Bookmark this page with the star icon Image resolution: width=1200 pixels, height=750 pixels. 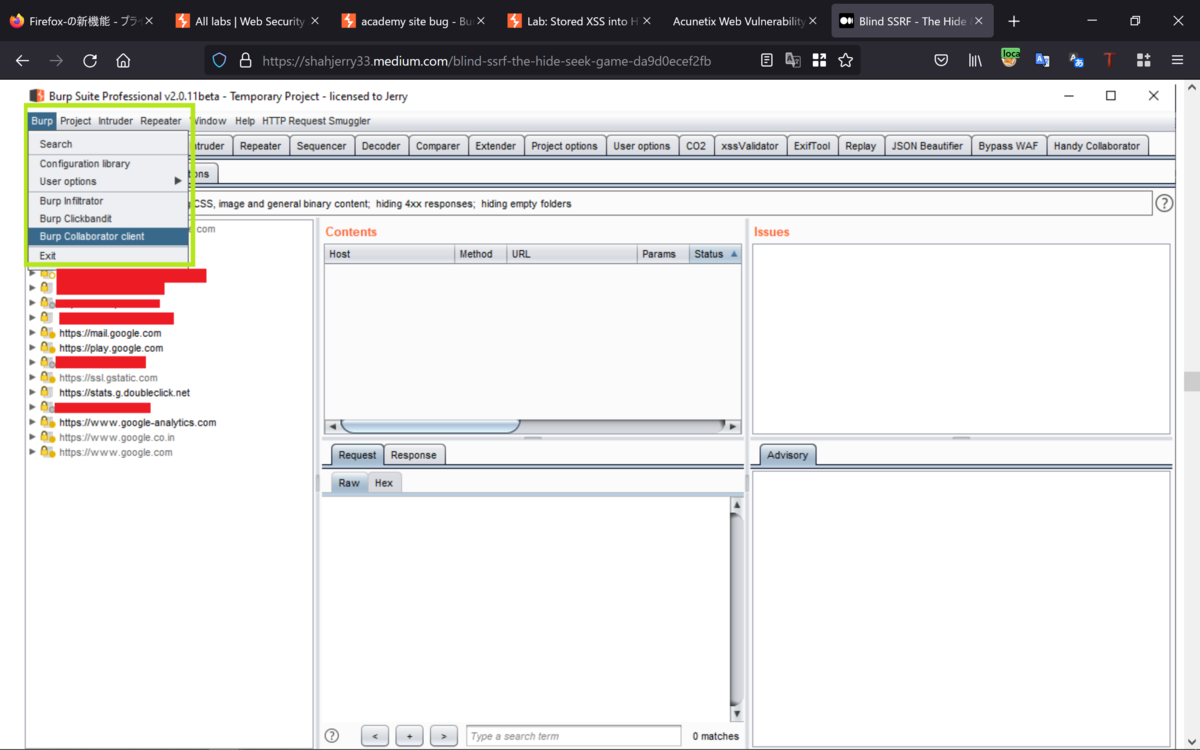click(845, 61)
